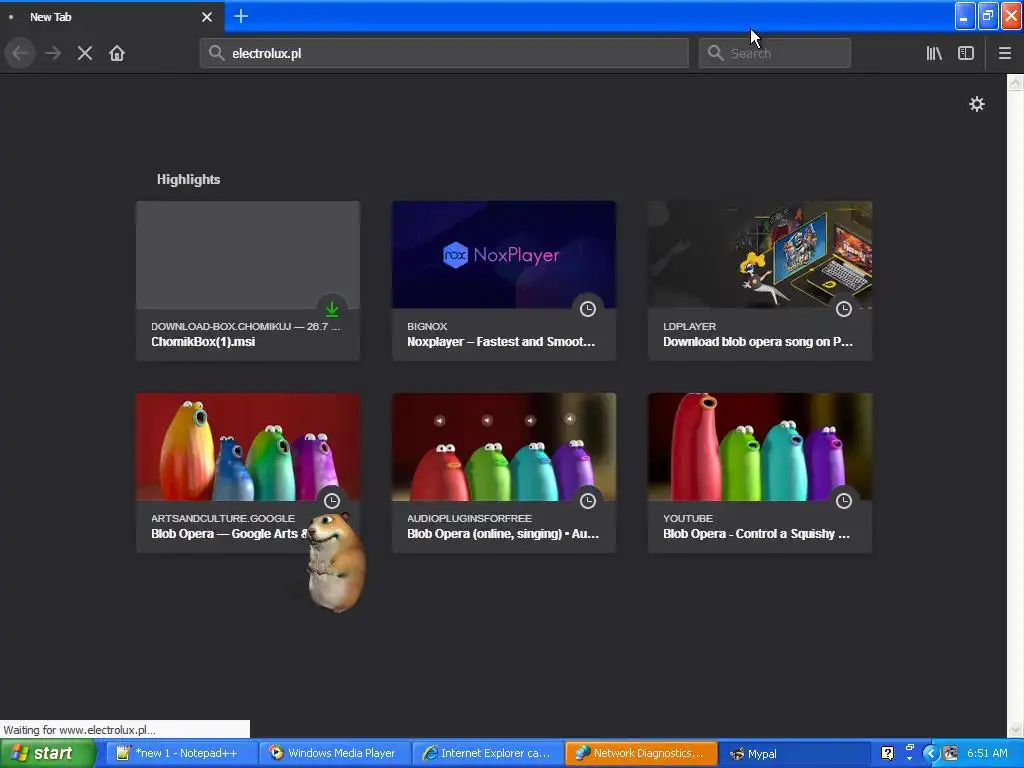The height and width of the screenshot is (768, 1024).
Task: Click the address bar showing electrolux.pl
Action: [x=444, y=53]
